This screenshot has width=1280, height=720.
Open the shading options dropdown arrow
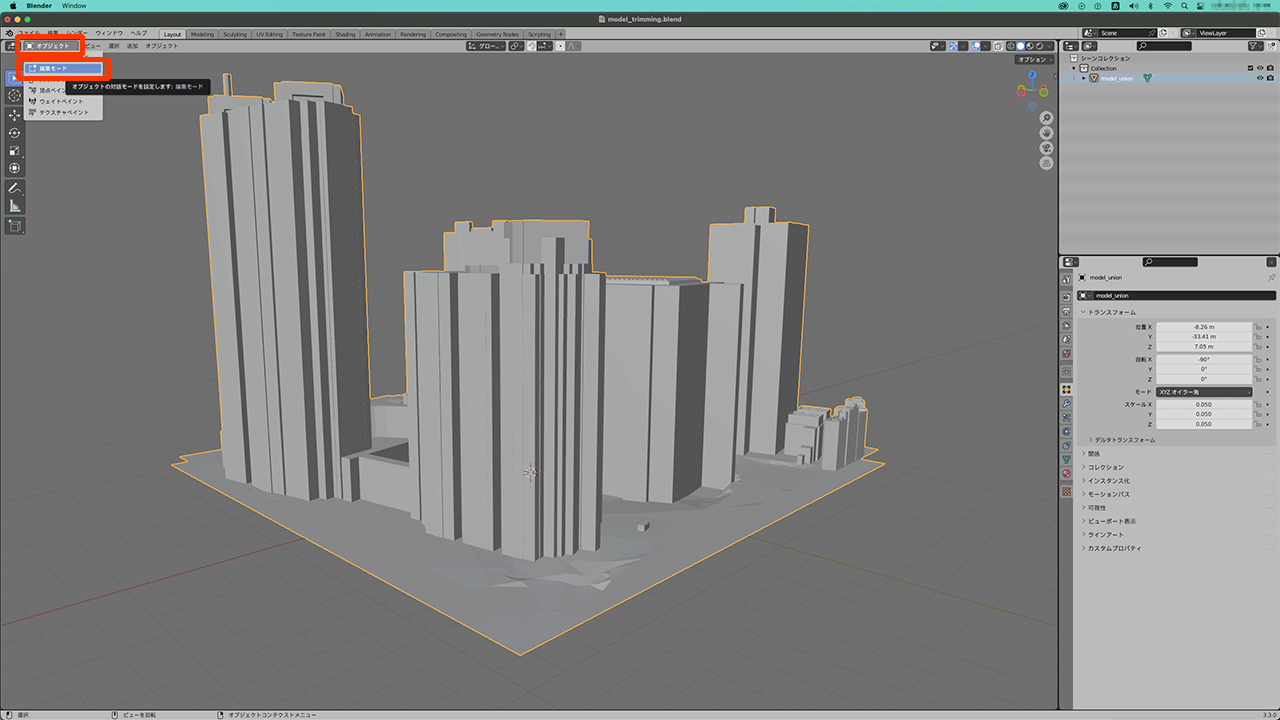(x=1050, y=46)
